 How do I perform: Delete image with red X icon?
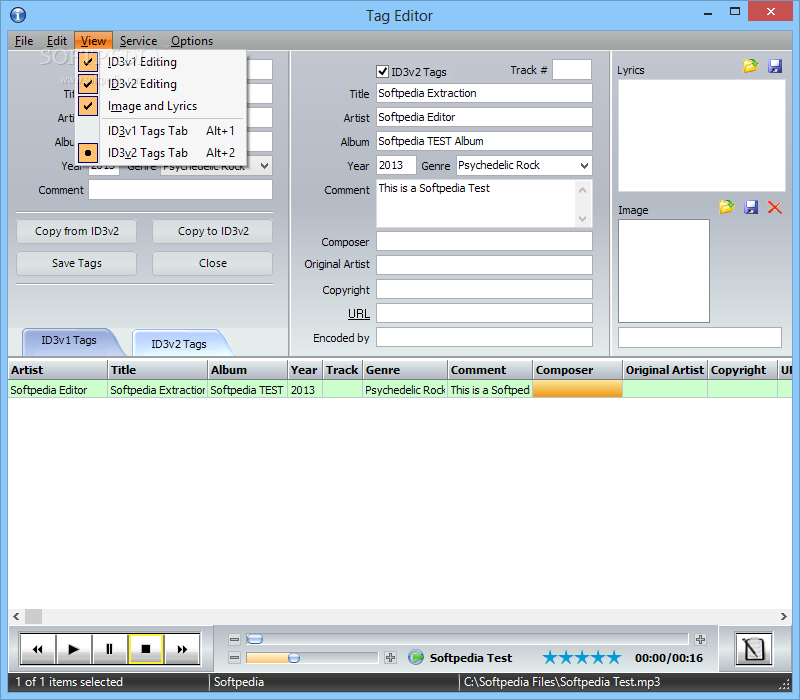pyautogui.click(x=774, y=208)
